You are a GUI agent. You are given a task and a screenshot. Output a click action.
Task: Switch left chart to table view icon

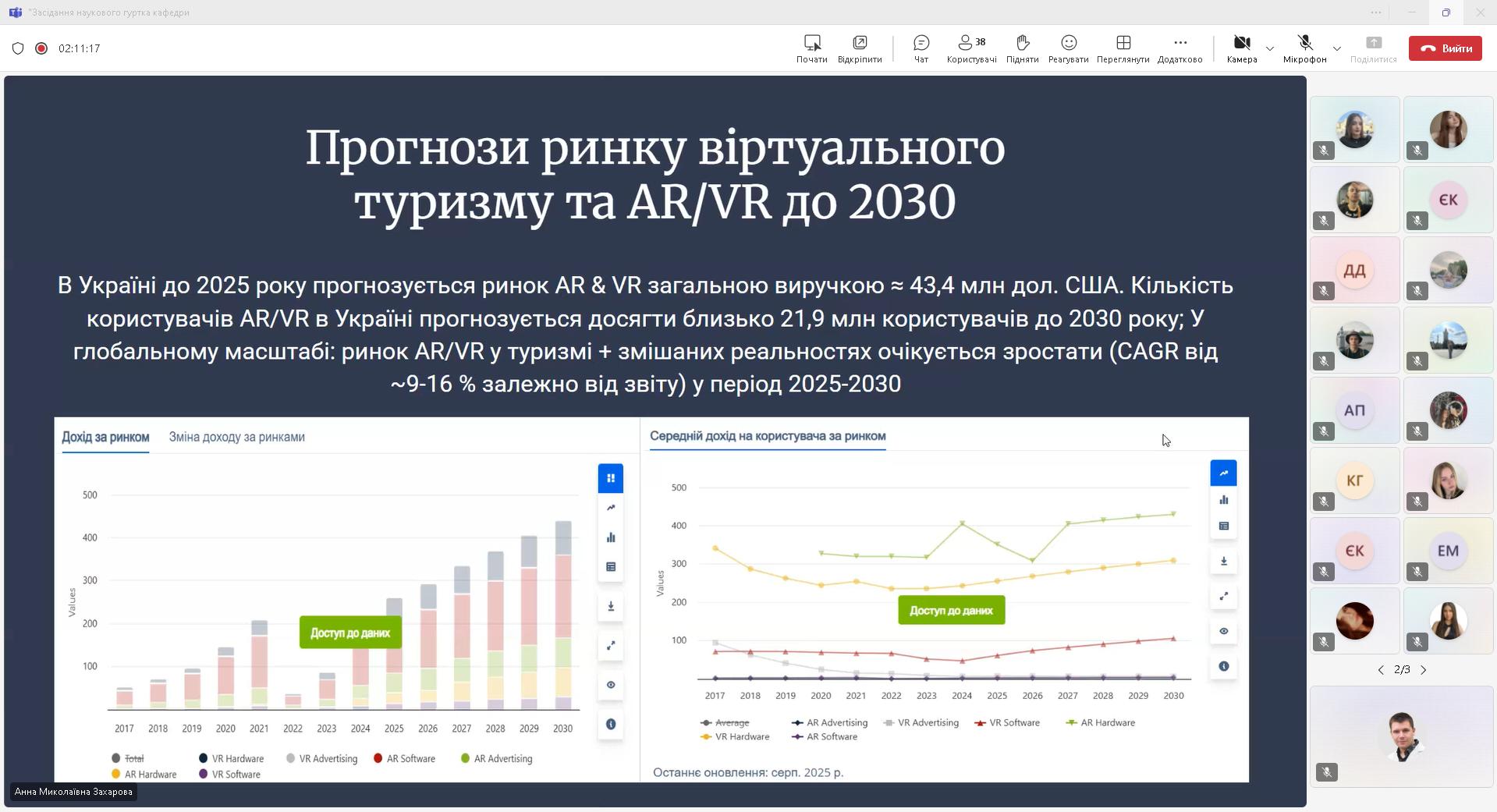[611, 567]
